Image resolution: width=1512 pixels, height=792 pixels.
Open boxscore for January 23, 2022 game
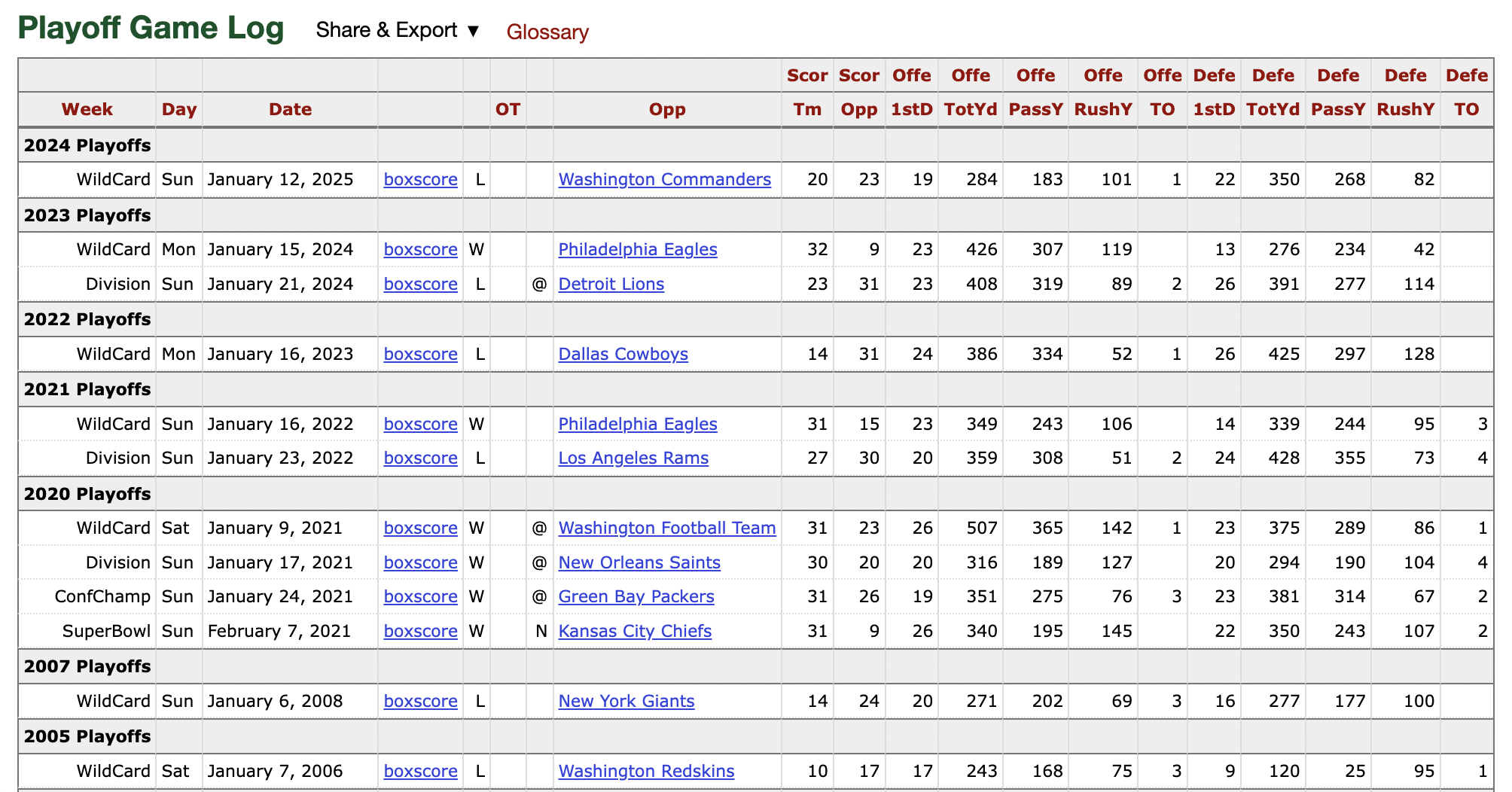pyautogui.click(x=420, y=458)
